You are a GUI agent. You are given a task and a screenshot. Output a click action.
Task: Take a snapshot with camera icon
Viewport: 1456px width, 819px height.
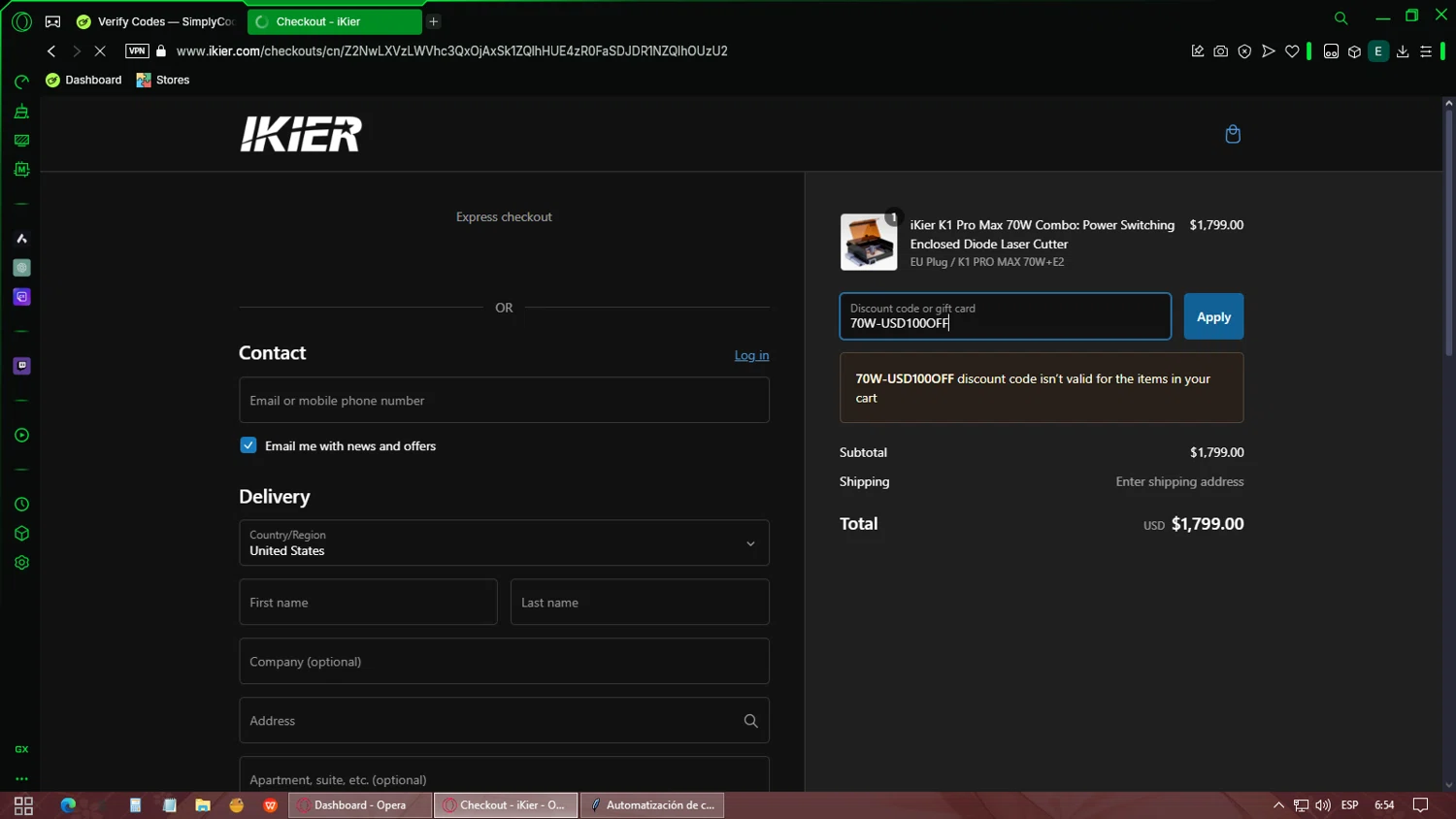click(x=1221, y=51)
